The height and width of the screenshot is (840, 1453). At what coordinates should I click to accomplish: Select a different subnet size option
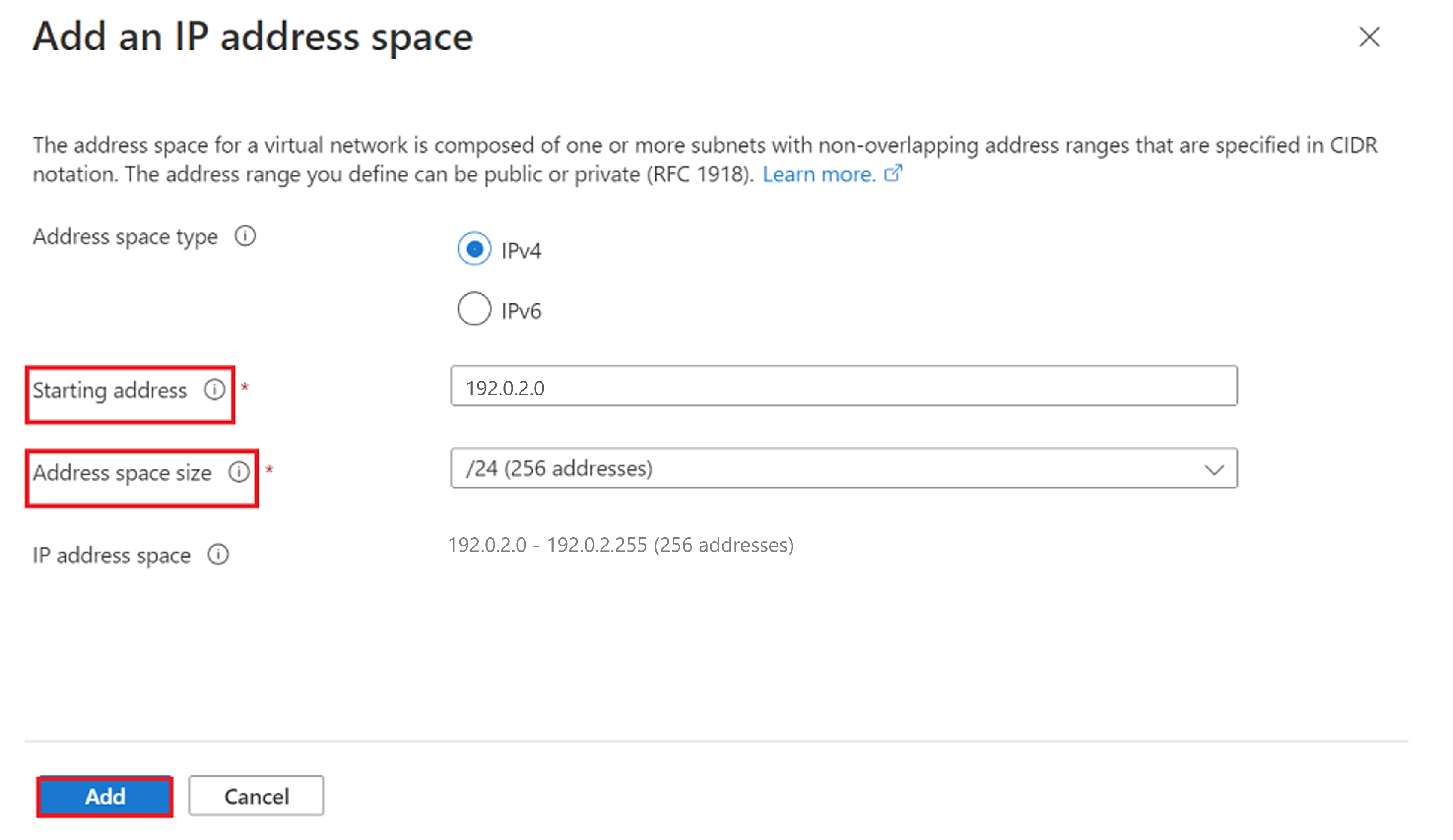(x=1215, y=469)
